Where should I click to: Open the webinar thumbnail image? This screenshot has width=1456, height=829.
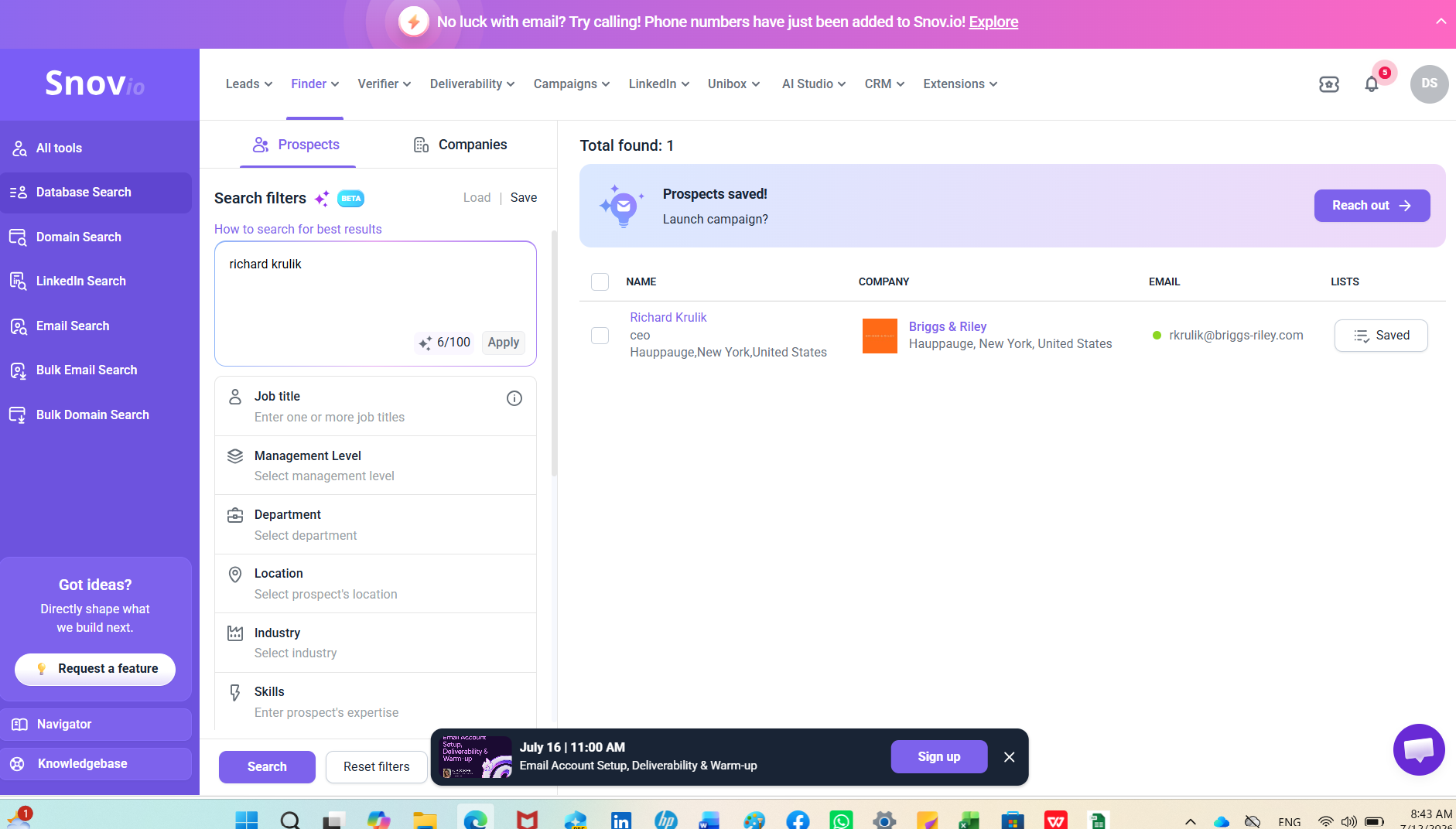[475, 757]
